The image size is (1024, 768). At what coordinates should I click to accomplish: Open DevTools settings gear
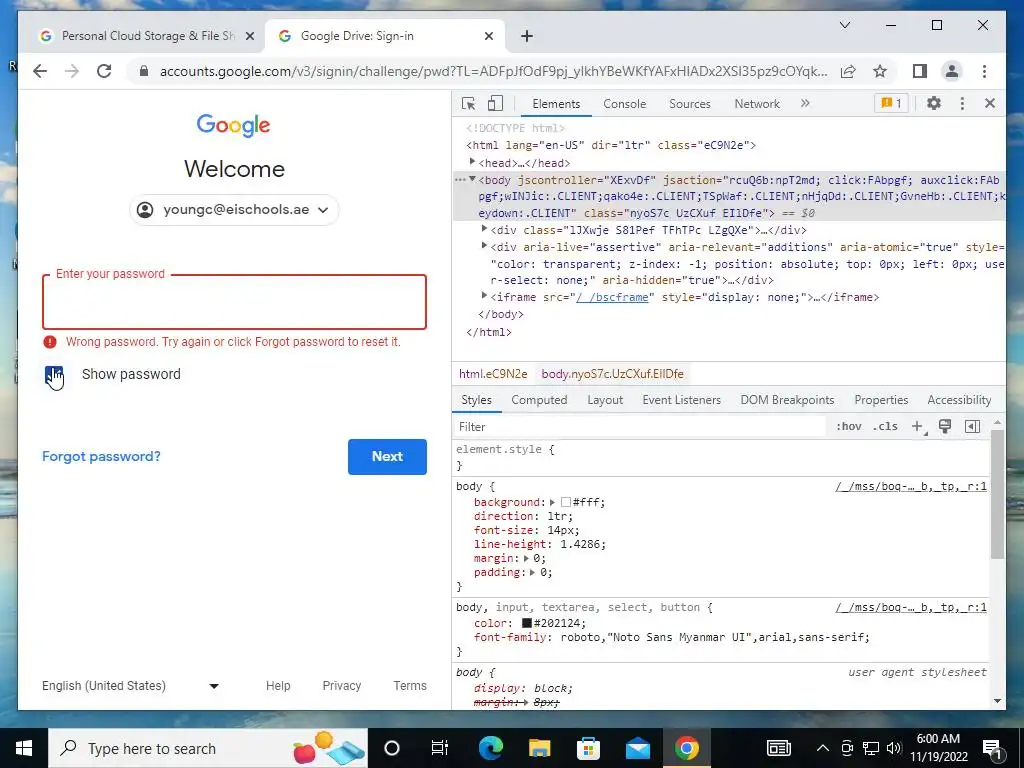click(934, 103)
